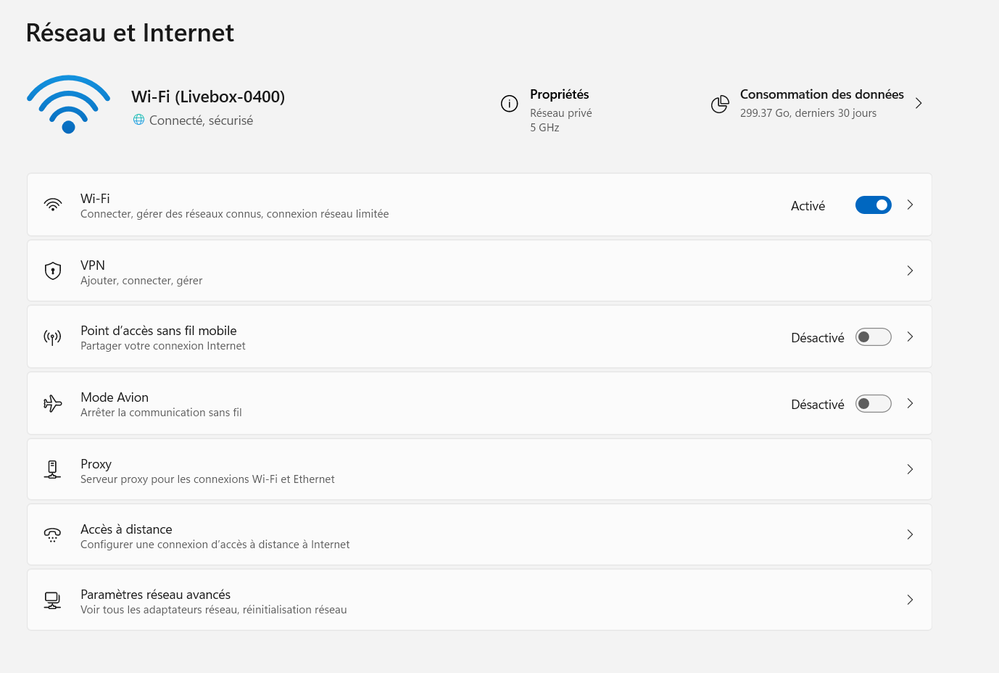Expand the Proxy settings chevron
Screen dimensions: 999x673
[910, 470]
